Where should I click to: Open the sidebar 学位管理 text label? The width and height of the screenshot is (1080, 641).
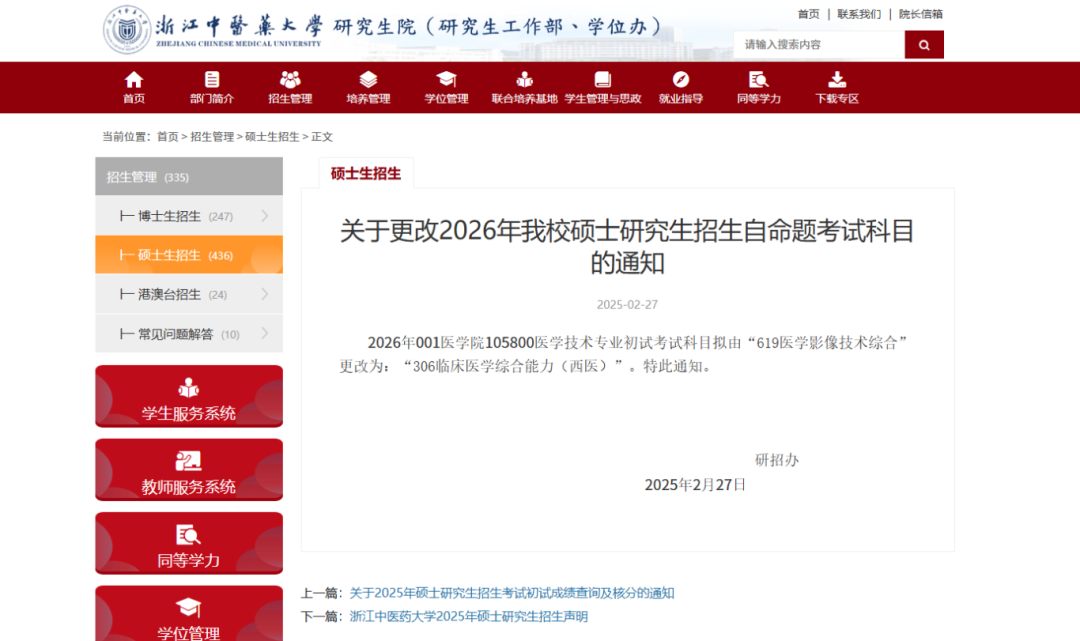click(x=189, y=633)
